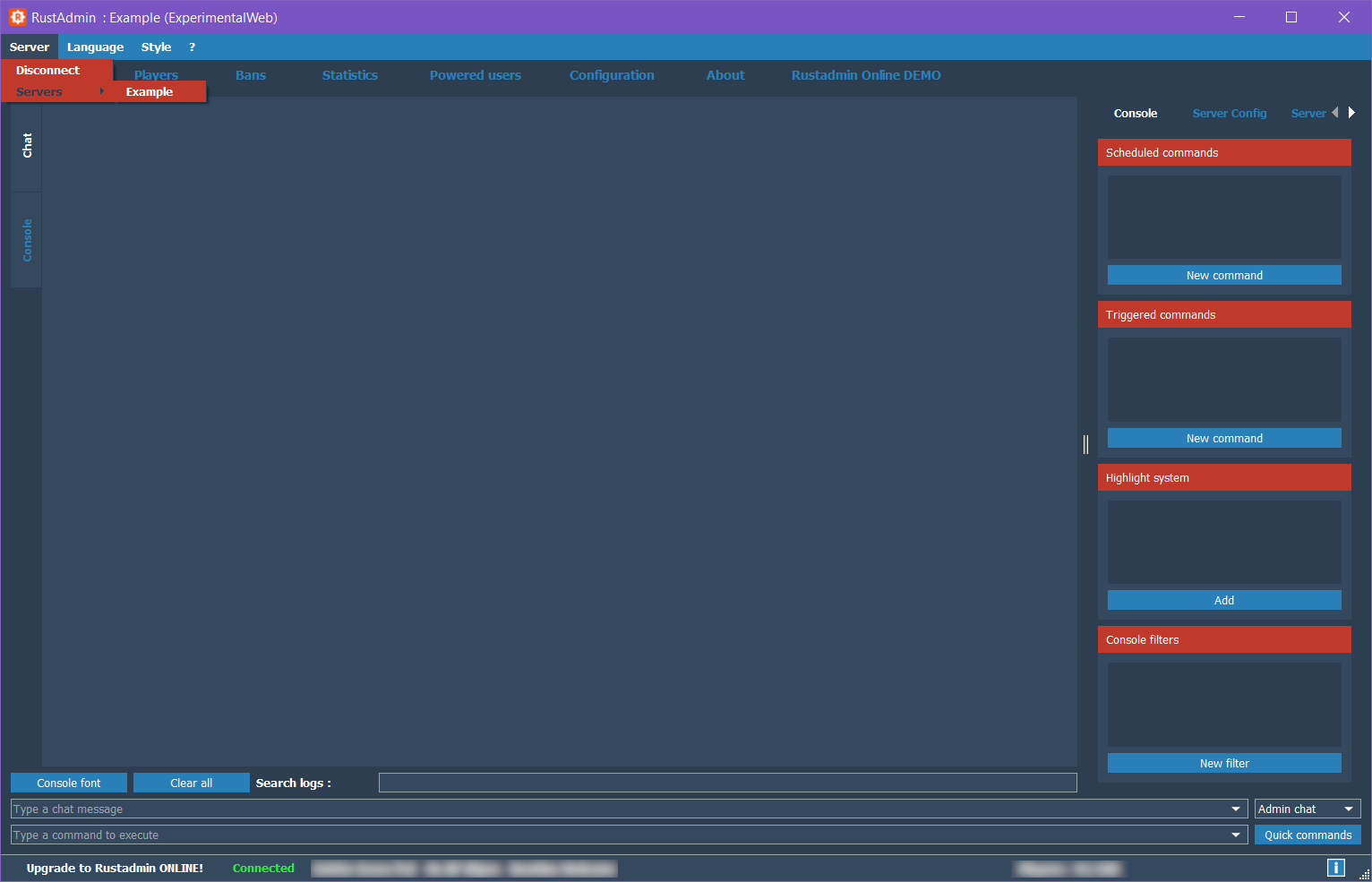1372x882 pixels.
Task: Click the RustAdmin logo in title bar
Action: coord(17,17)
